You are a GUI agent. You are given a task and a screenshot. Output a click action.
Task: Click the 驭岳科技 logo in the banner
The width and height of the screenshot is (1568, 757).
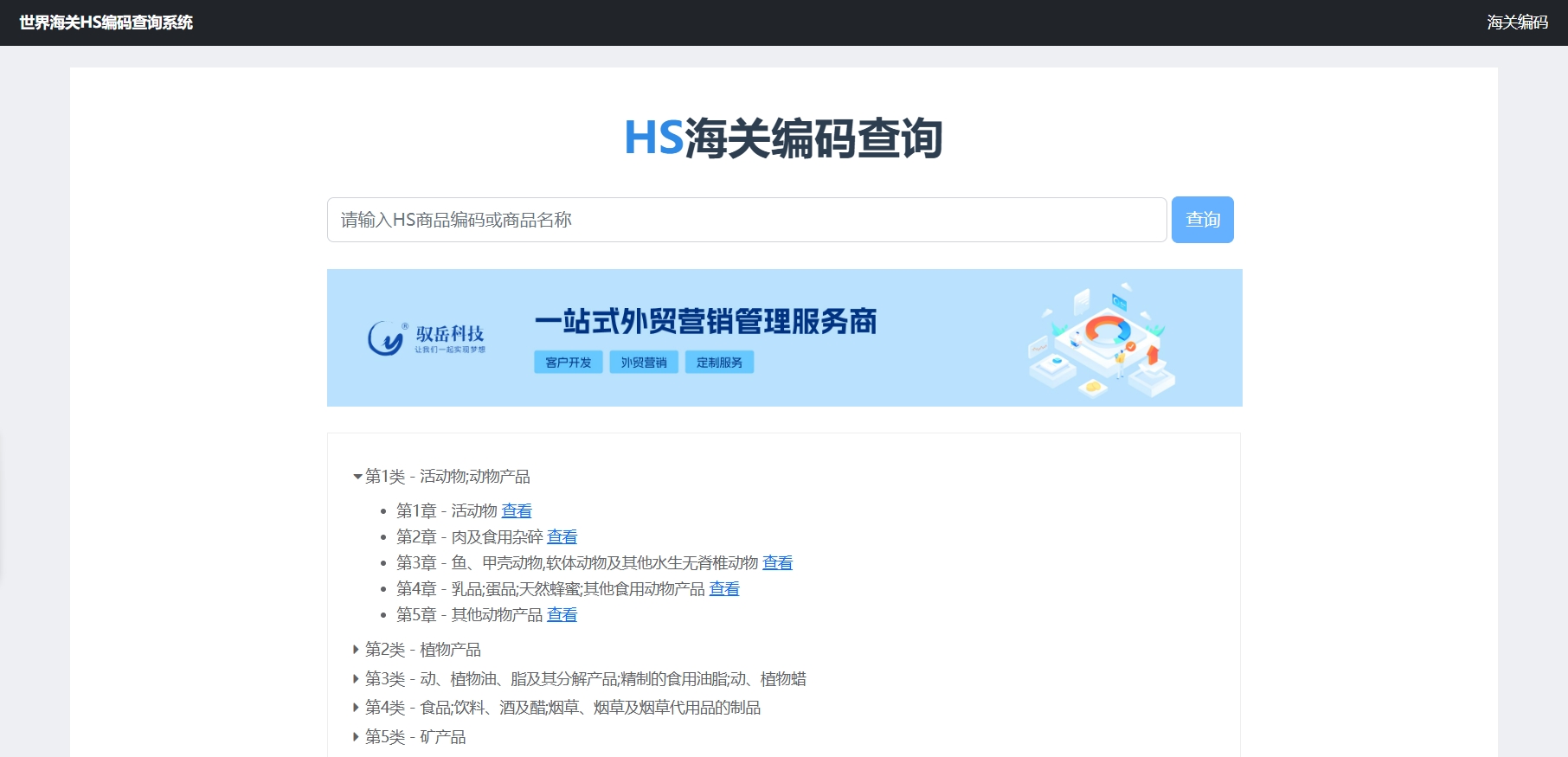(x=426, y=338)
